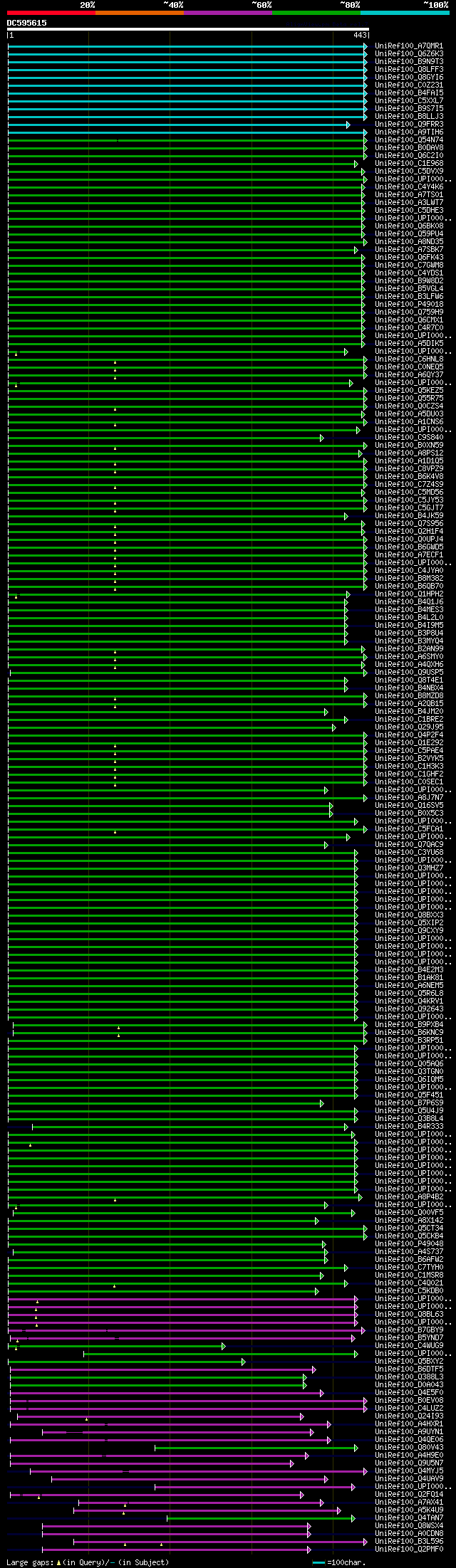Click the orange ~40% legend color segment
This screenshot has width=456, height=1568.
pos(139,13)
